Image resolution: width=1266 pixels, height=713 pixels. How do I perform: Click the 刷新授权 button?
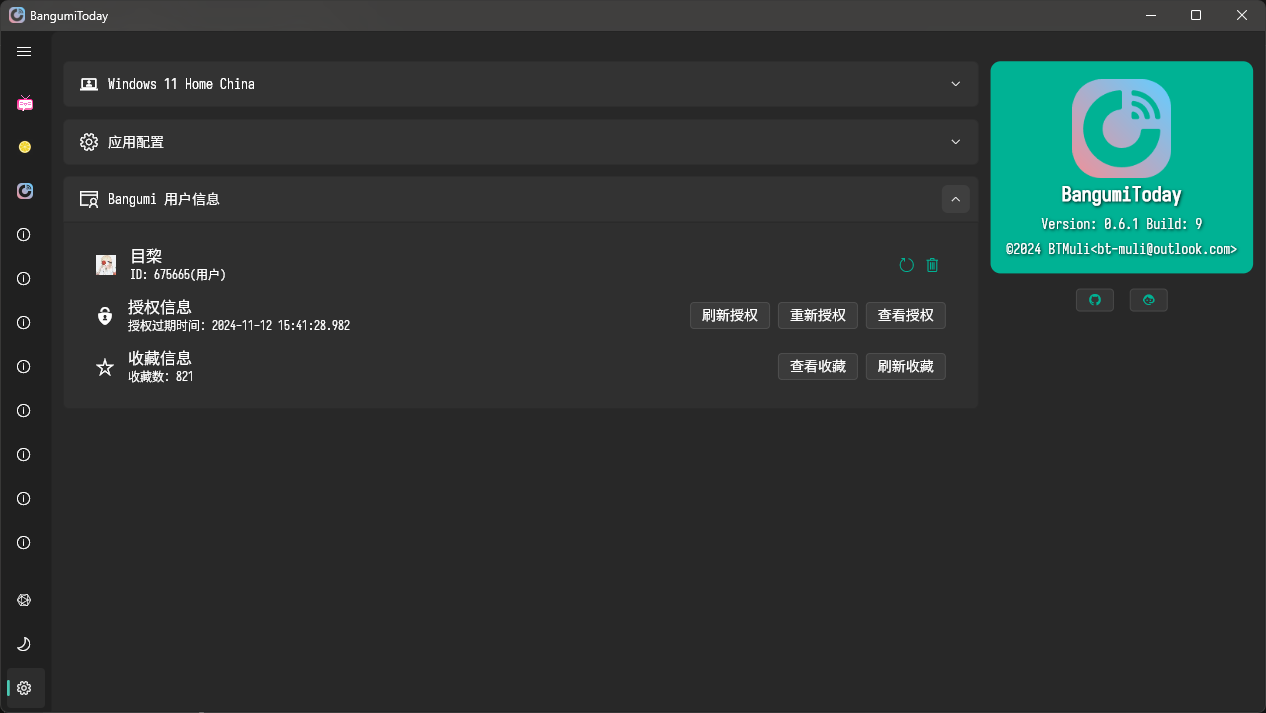click(730, 316)
